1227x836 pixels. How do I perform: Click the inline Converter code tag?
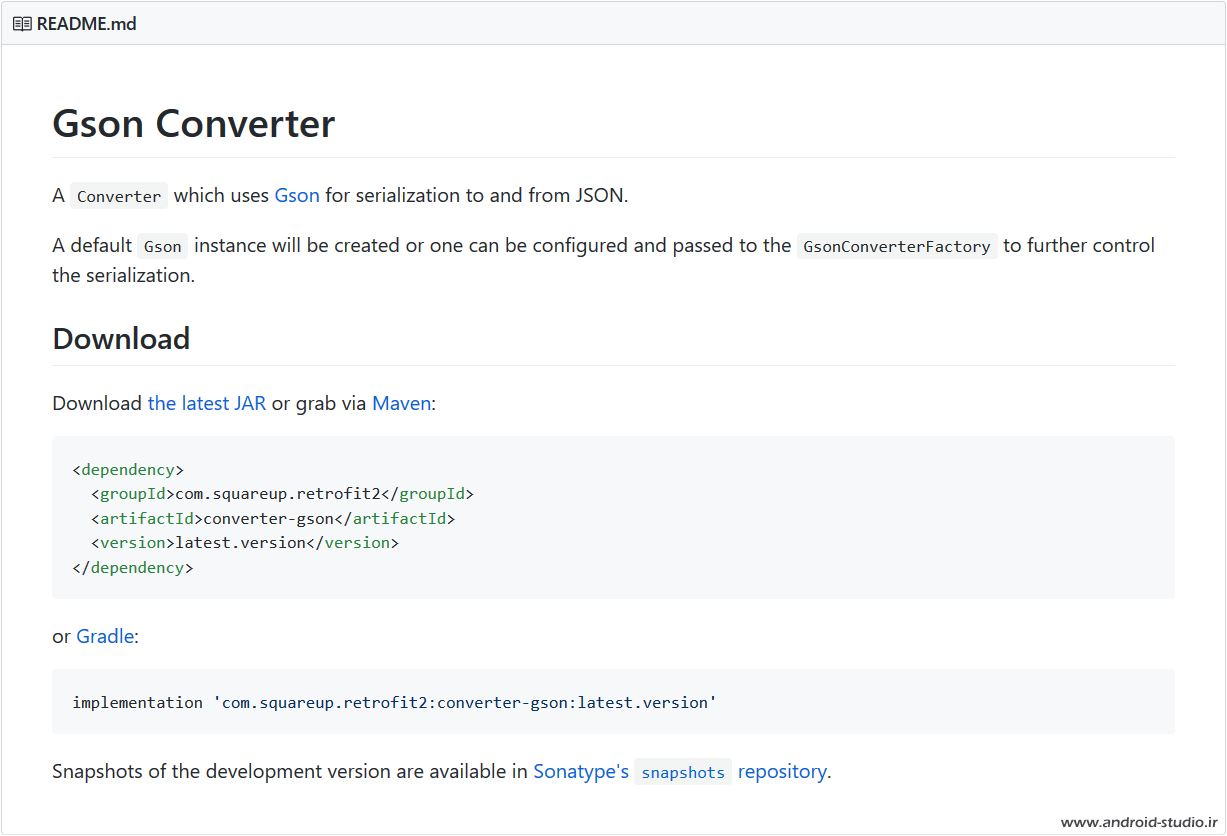point(119,196)
